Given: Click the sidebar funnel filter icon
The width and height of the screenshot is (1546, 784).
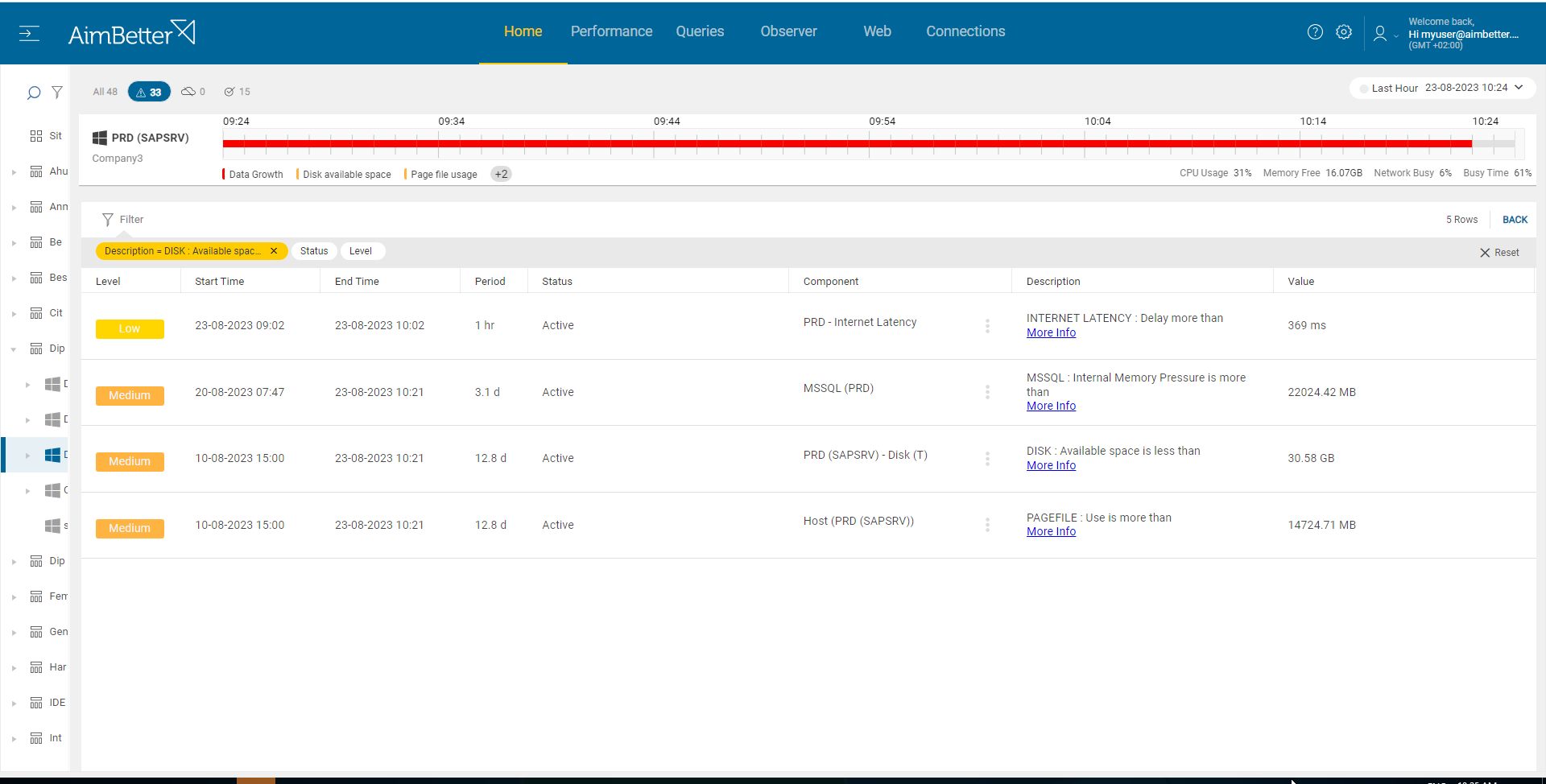Looking at the screenshot, I should pos(57,93).
